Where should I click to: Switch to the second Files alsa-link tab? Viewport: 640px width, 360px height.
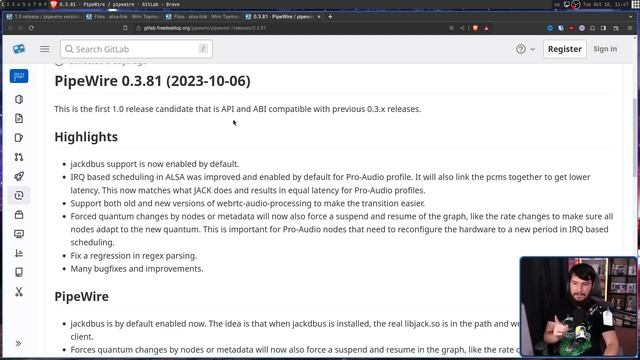click(x=202, y=17)
